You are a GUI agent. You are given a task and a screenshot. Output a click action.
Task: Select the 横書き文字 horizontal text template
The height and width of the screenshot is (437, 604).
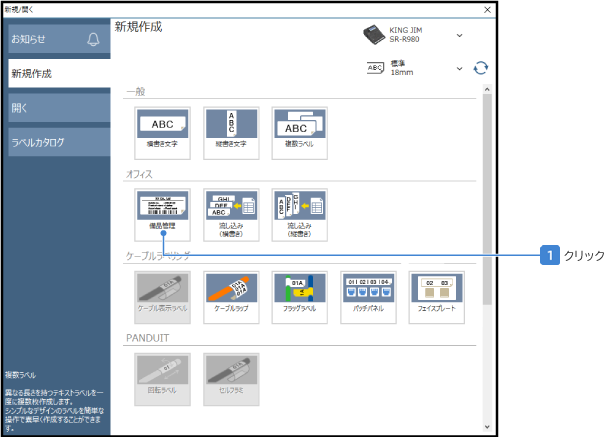(162, 129)
